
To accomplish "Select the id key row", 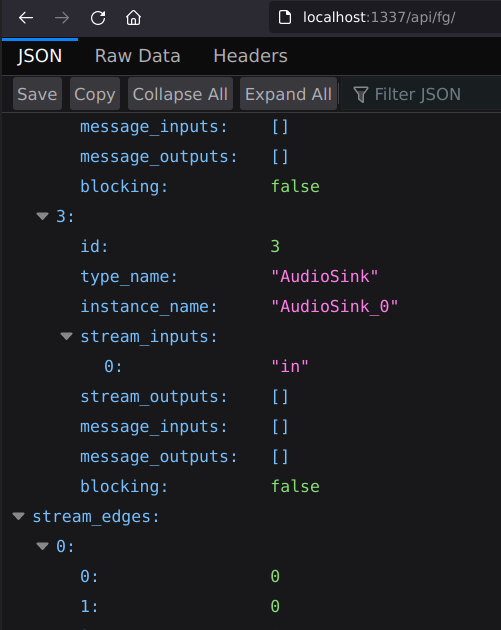I will pos(94,246).
